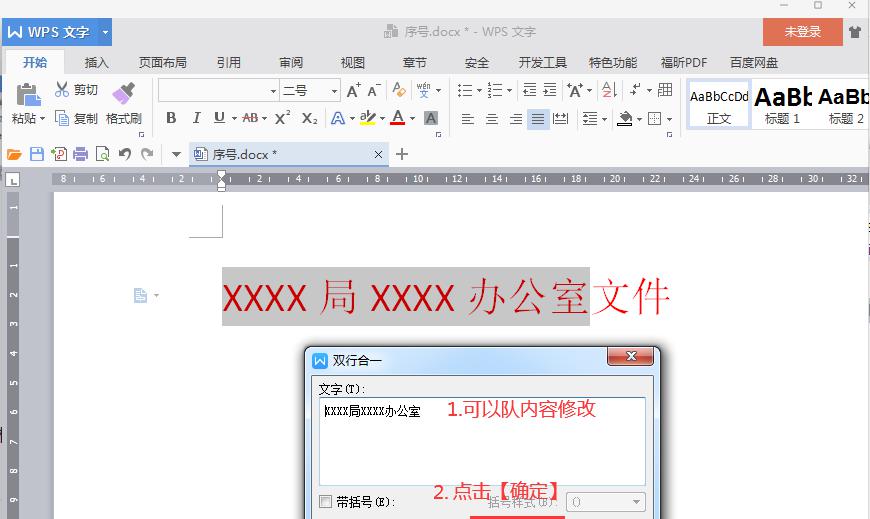Click the Copy (复制) button

[x=77, y=118]
